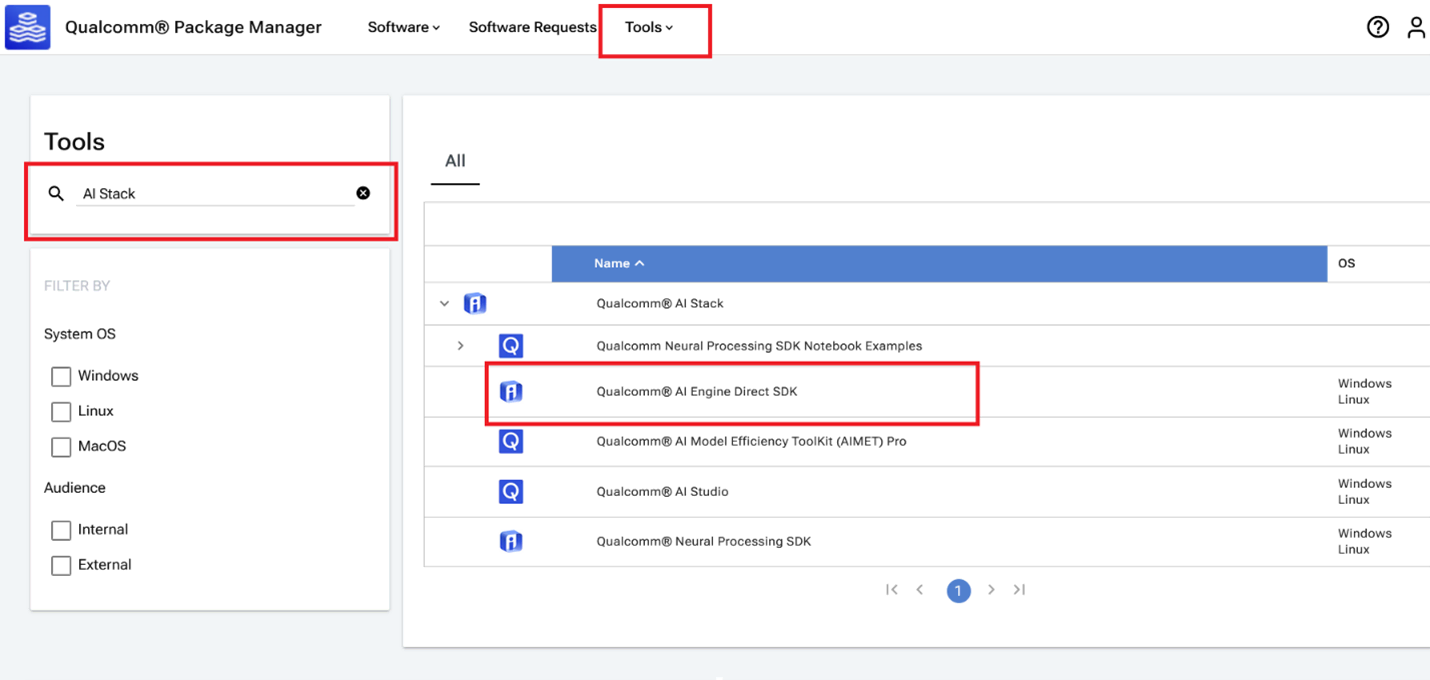Image resolution: width=1430 pixels, height=680 pixels.
Task: Open the user account profile icon
Action: point(1415,27)
